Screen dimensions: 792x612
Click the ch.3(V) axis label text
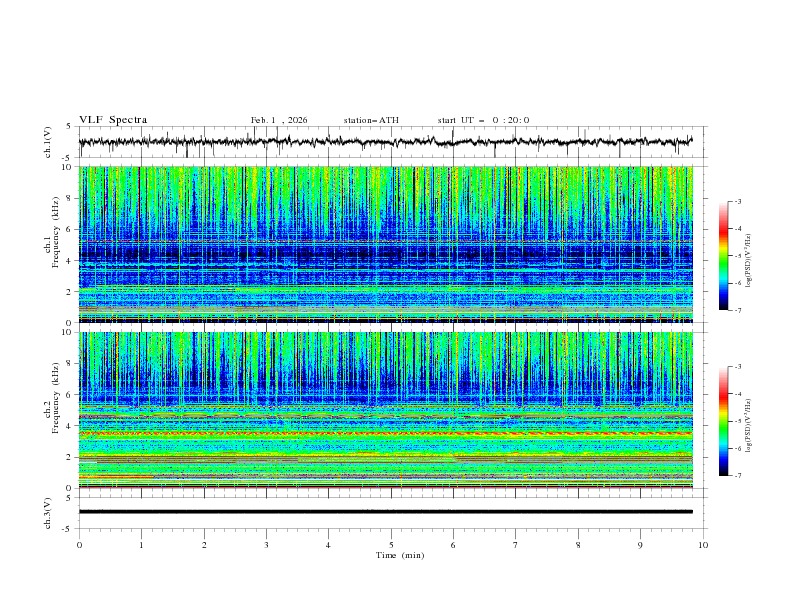[48, 512]
